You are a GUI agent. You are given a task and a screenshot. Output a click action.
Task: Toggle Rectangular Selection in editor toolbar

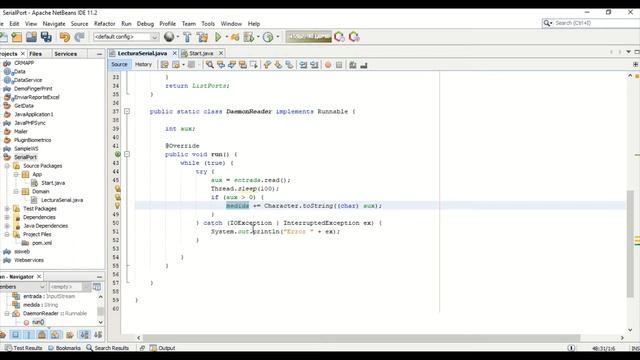pyautogui.click(x=253, y=64)
